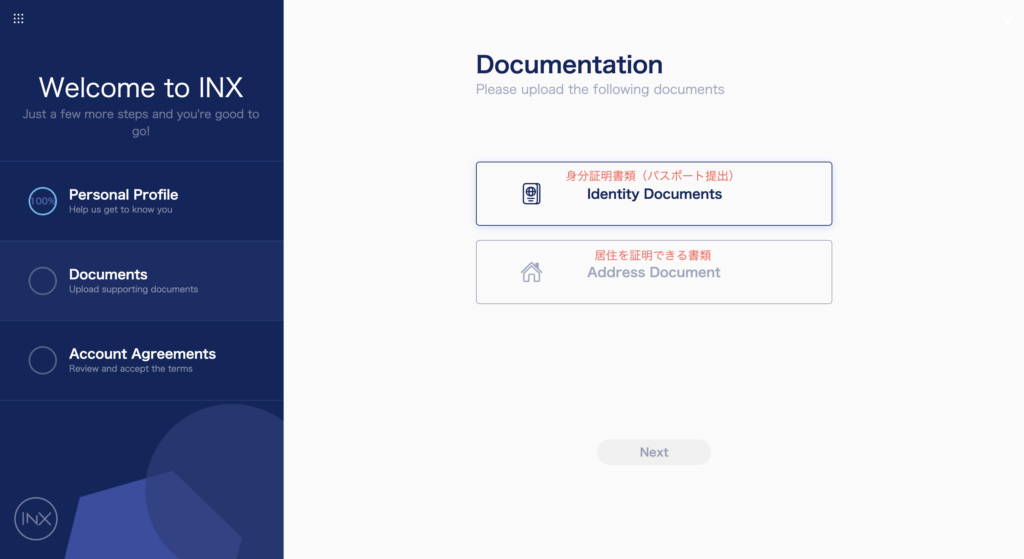Screen dimensions: 1024x559
Task: Go to Account Agreements step
Action: click(x=142, y=360)
